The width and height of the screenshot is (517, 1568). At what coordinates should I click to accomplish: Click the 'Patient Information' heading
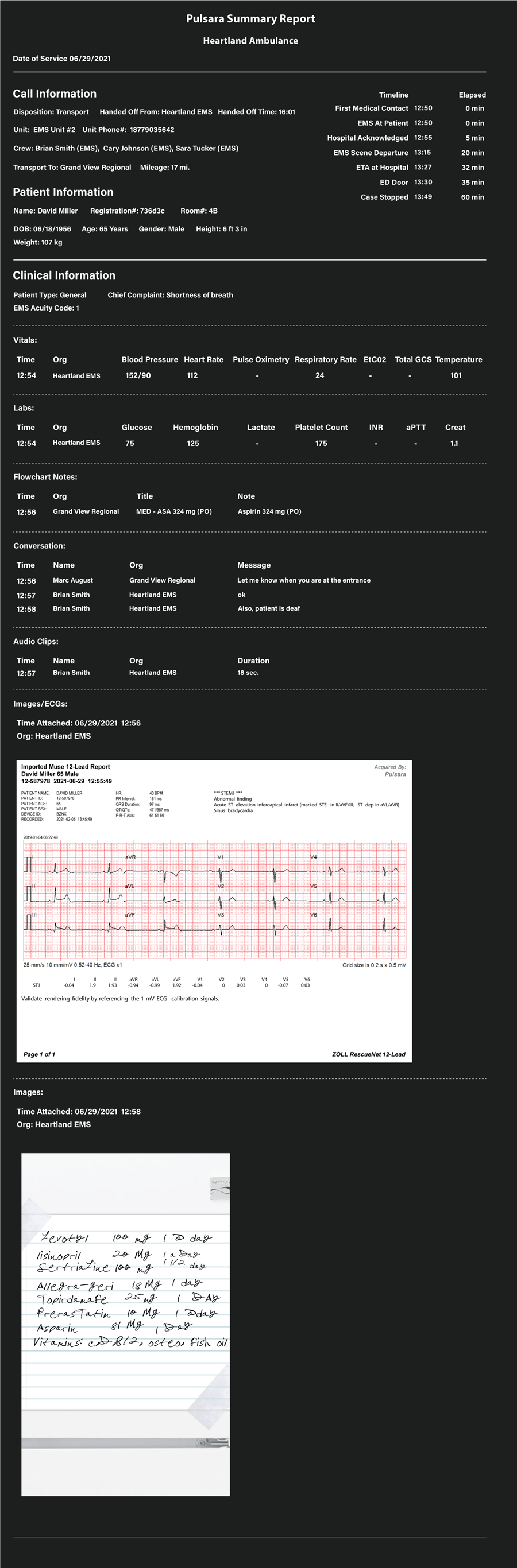pos(63,192)
